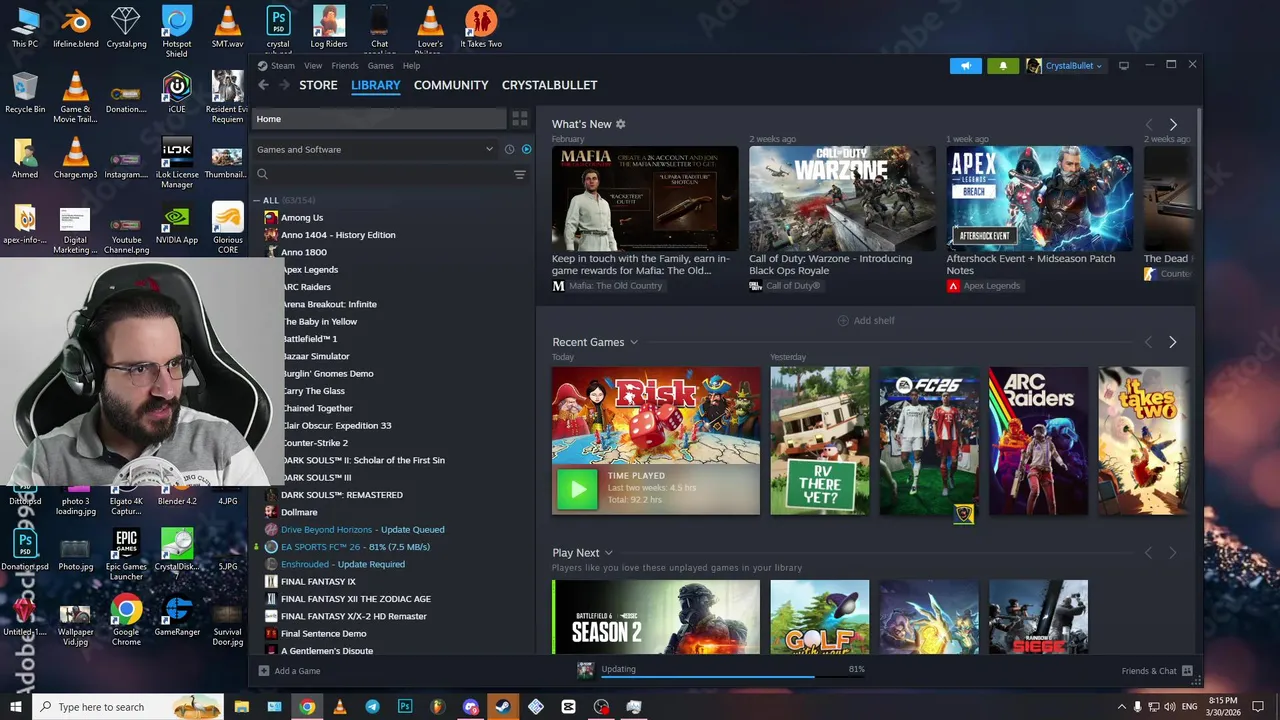This screenshot has height=720, width=1280.
Task: Click the Steam taskbar icon
Action: click(503, 707)
